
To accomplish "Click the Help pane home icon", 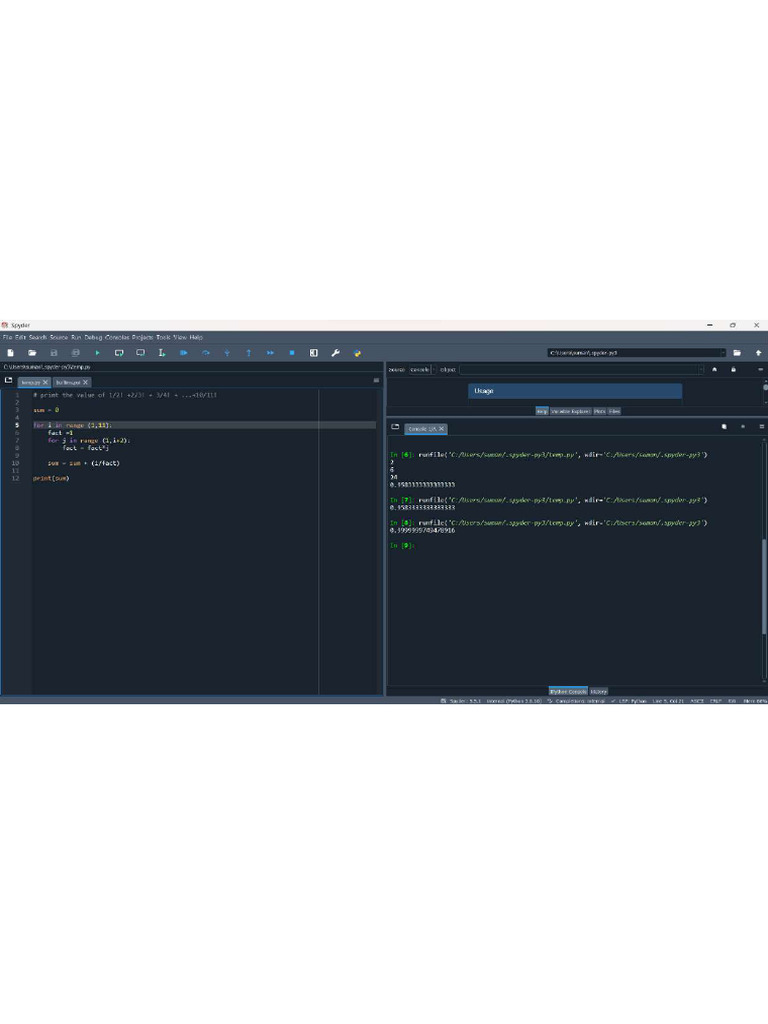I will tap(714, 369).
